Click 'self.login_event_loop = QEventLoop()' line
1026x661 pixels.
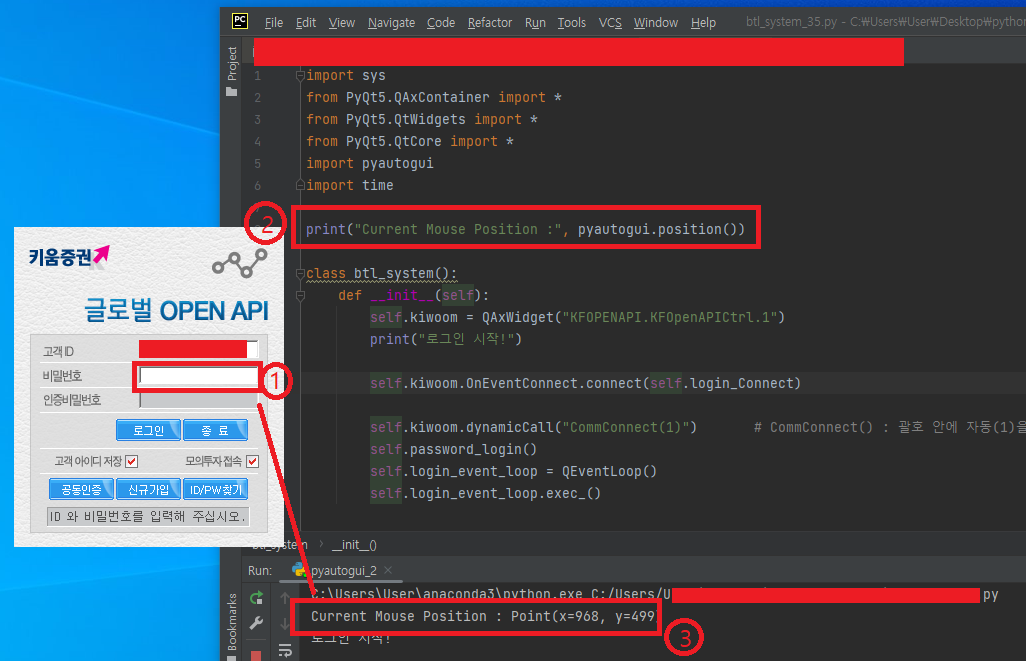[513, 471]
